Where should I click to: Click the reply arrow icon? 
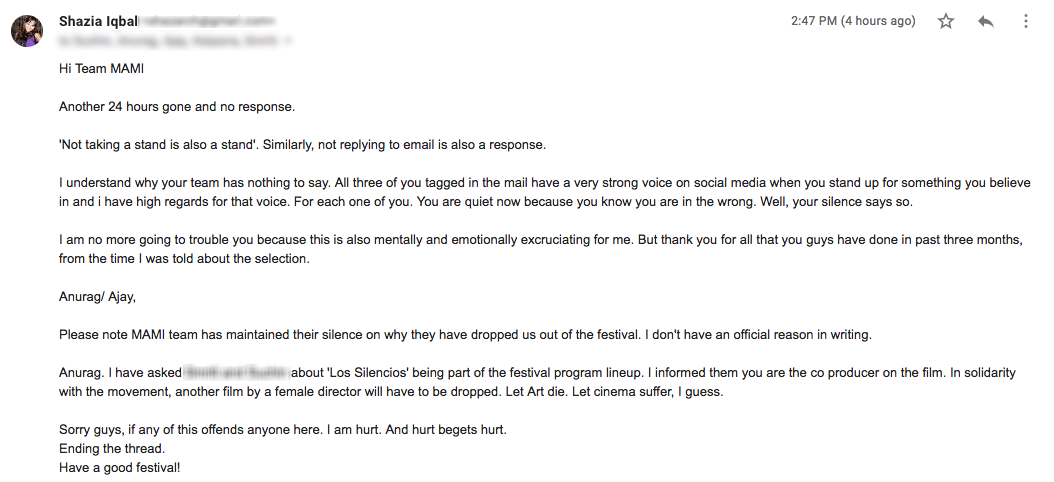click(985, 22)
